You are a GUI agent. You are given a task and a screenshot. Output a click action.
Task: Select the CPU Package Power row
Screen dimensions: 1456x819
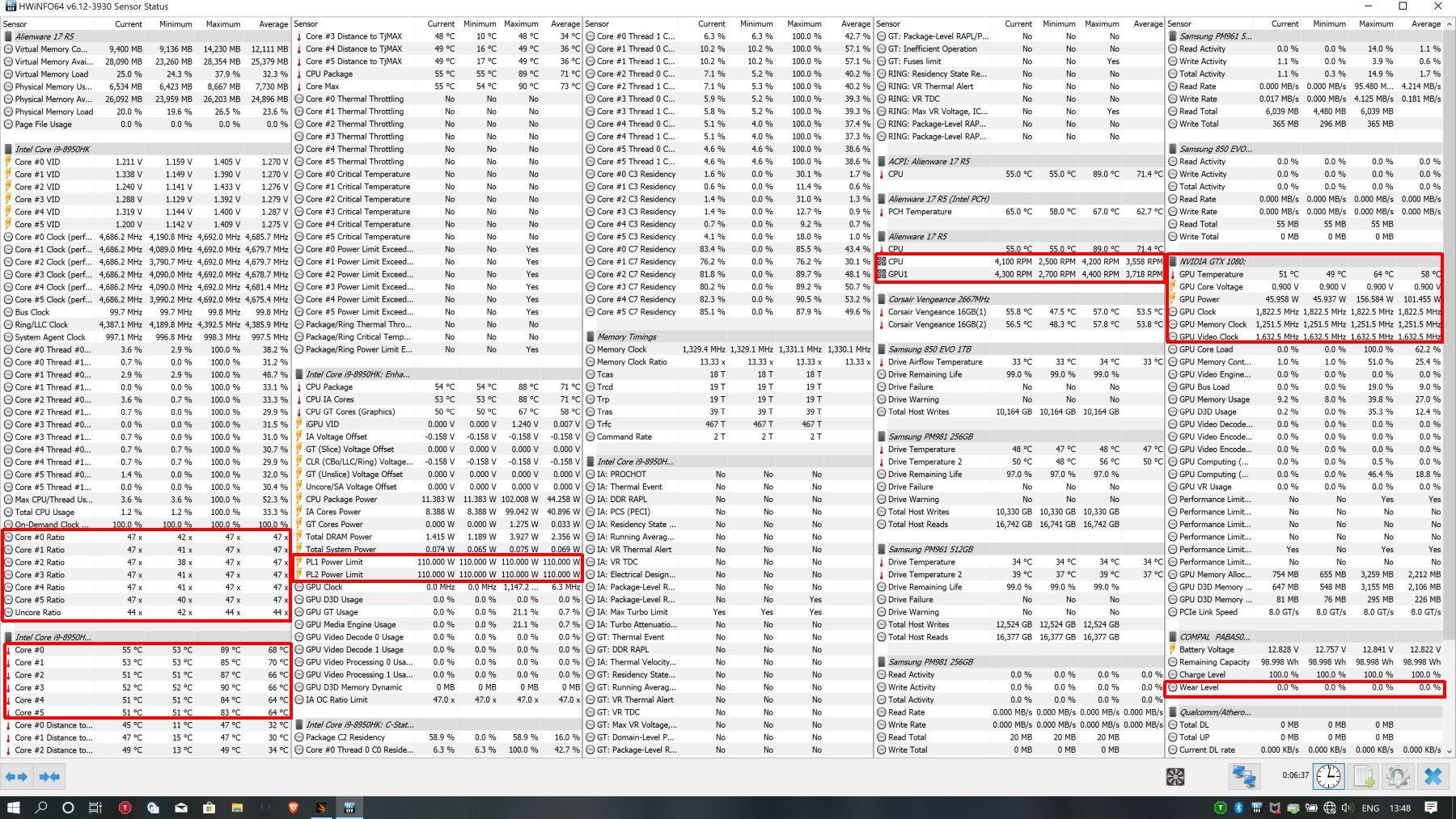(437, 499)
